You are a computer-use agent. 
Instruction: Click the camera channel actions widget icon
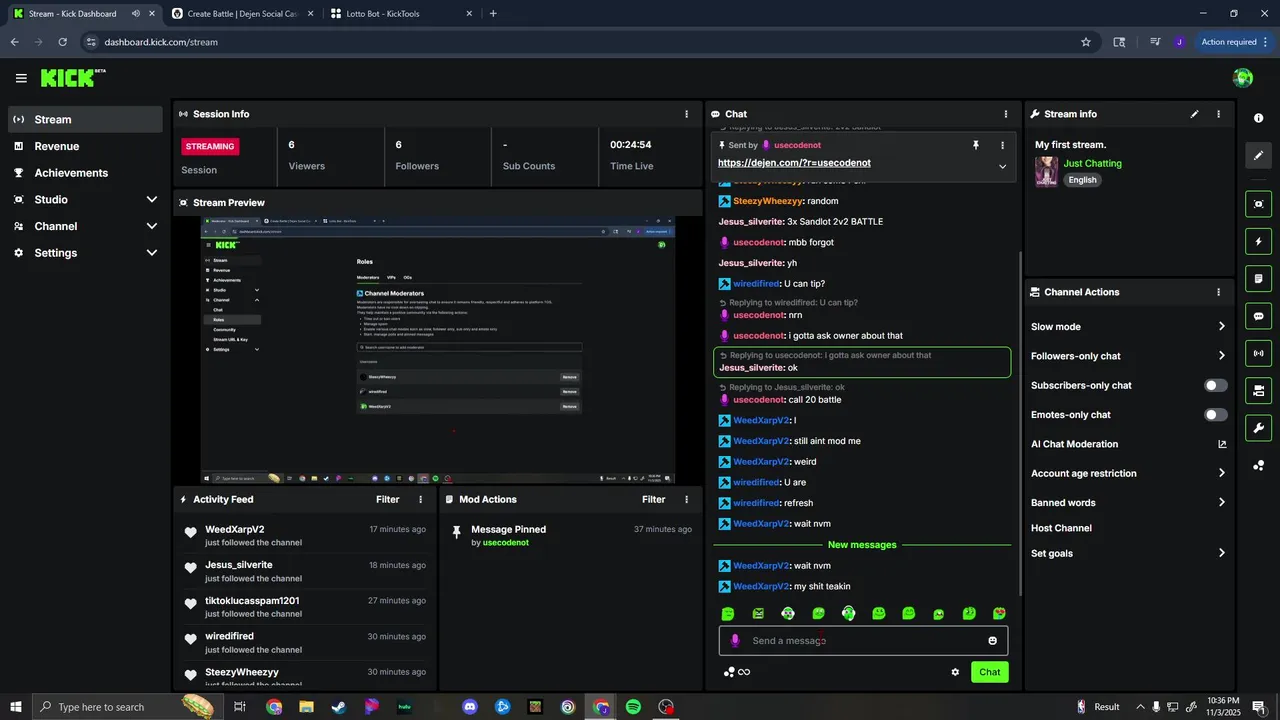(x=1258, y=390)
